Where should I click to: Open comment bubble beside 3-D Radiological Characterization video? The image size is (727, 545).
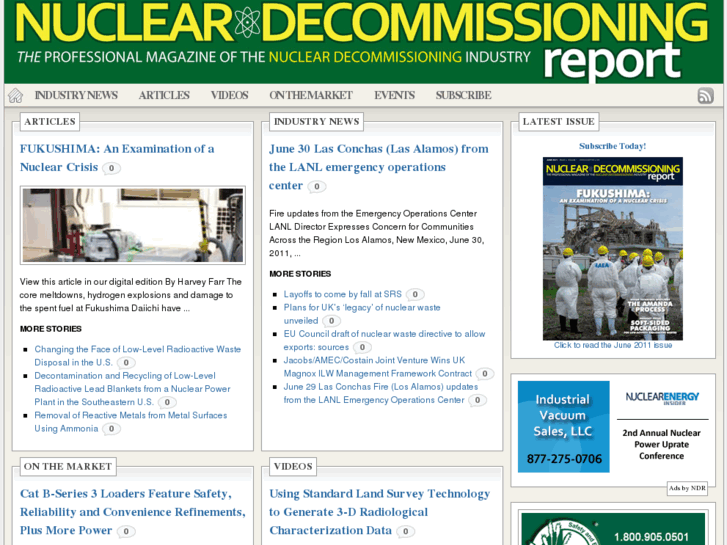pyautogui.click(x=405, y=531)
